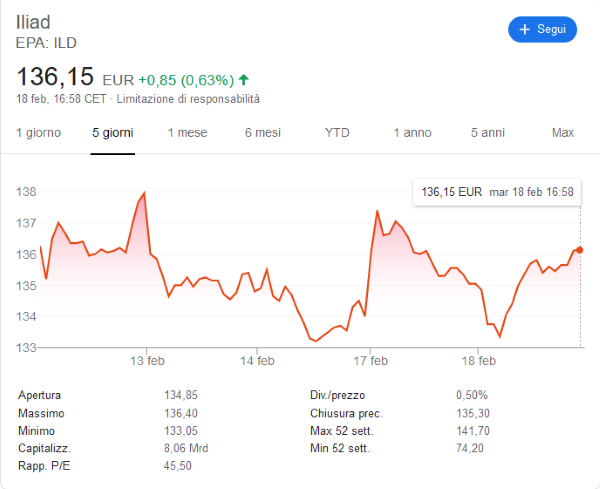Open the YTD time range

click(337, 132)
